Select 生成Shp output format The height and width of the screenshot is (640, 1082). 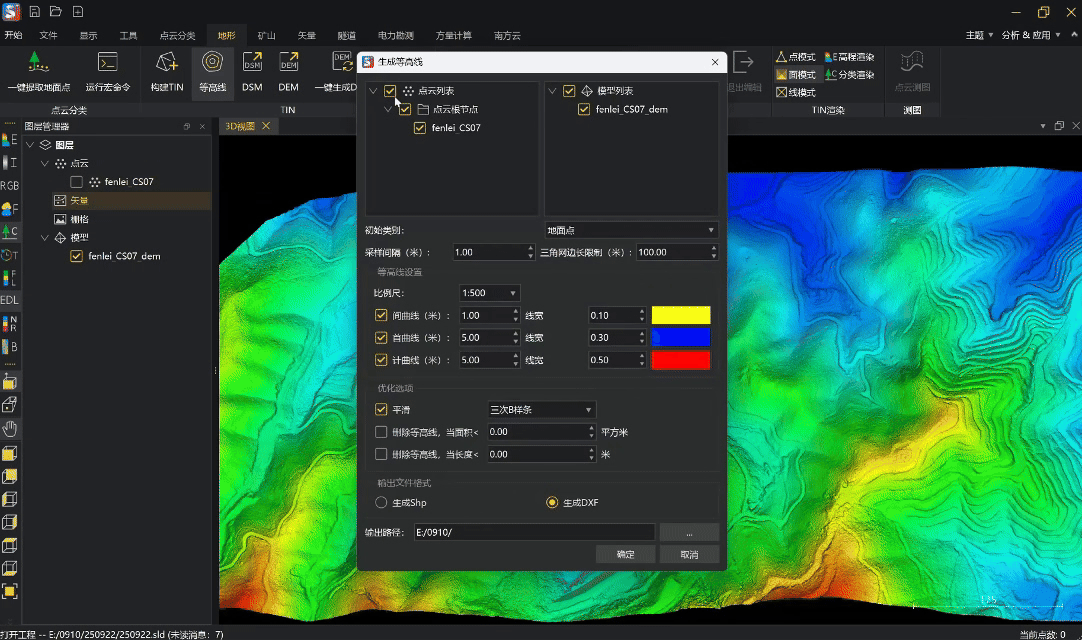point(381,502)
